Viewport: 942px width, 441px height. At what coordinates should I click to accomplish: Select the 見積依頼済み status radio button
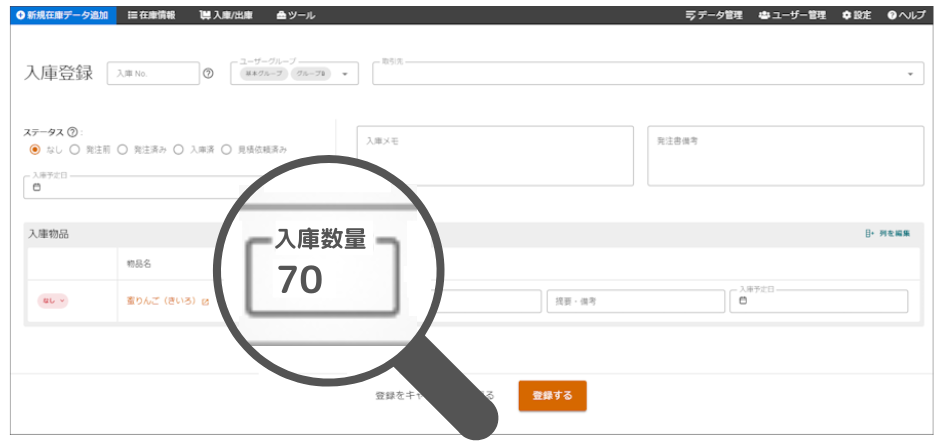click(226, 149)
